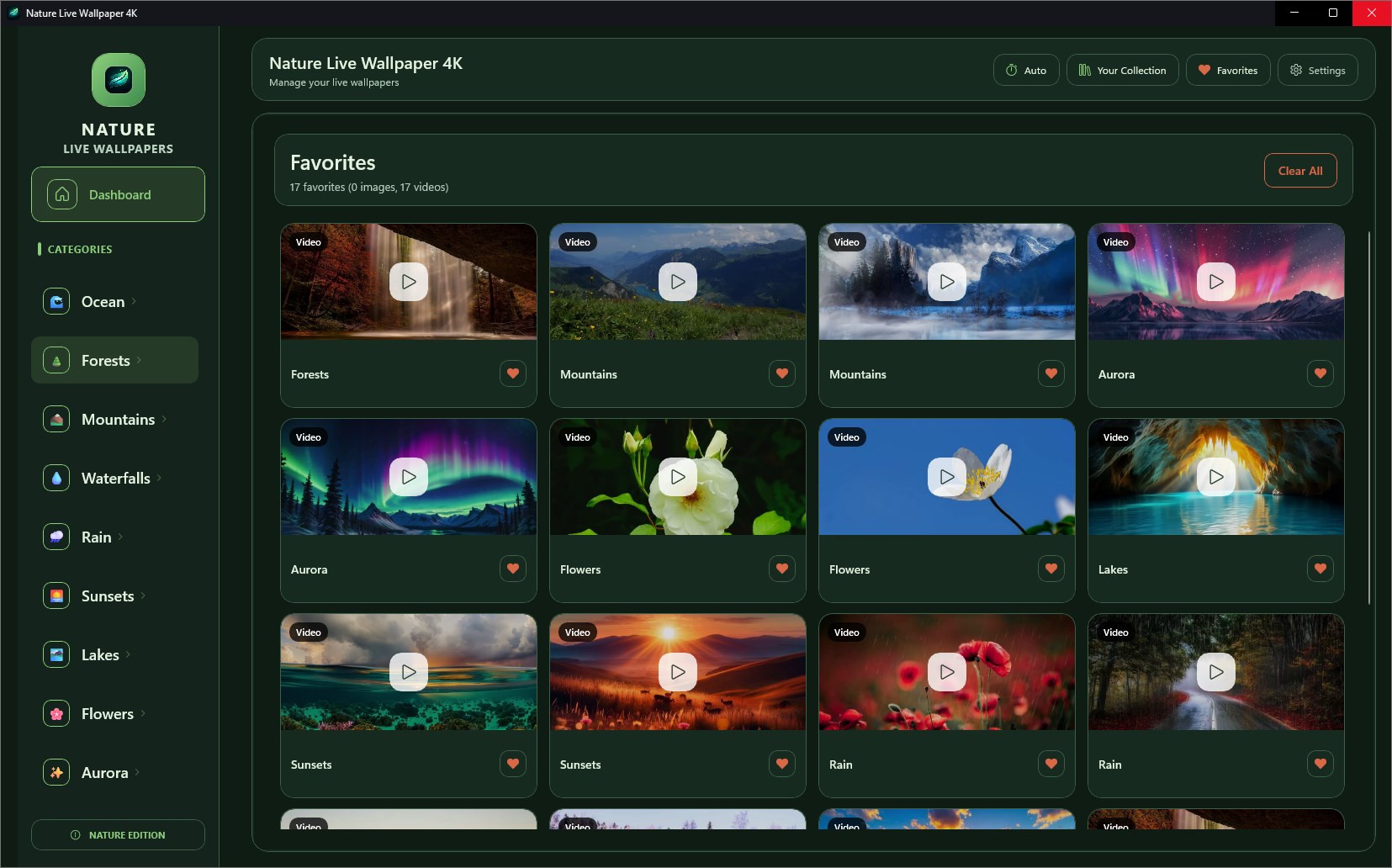The width and height of the screenshot is (1392, 868).
Task: Click the green leaf app logo in sidebar
Action: click(119, 80)
